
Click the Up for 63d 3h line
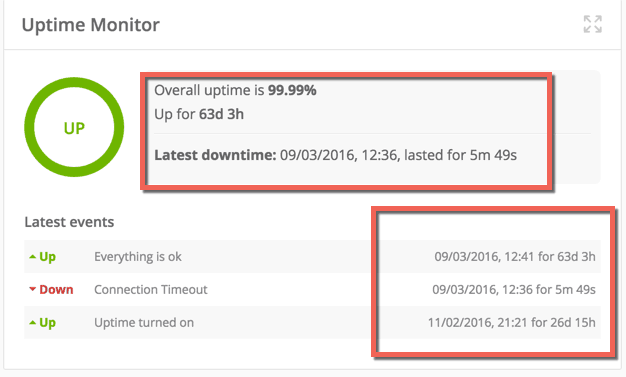[x=199, y=114]
